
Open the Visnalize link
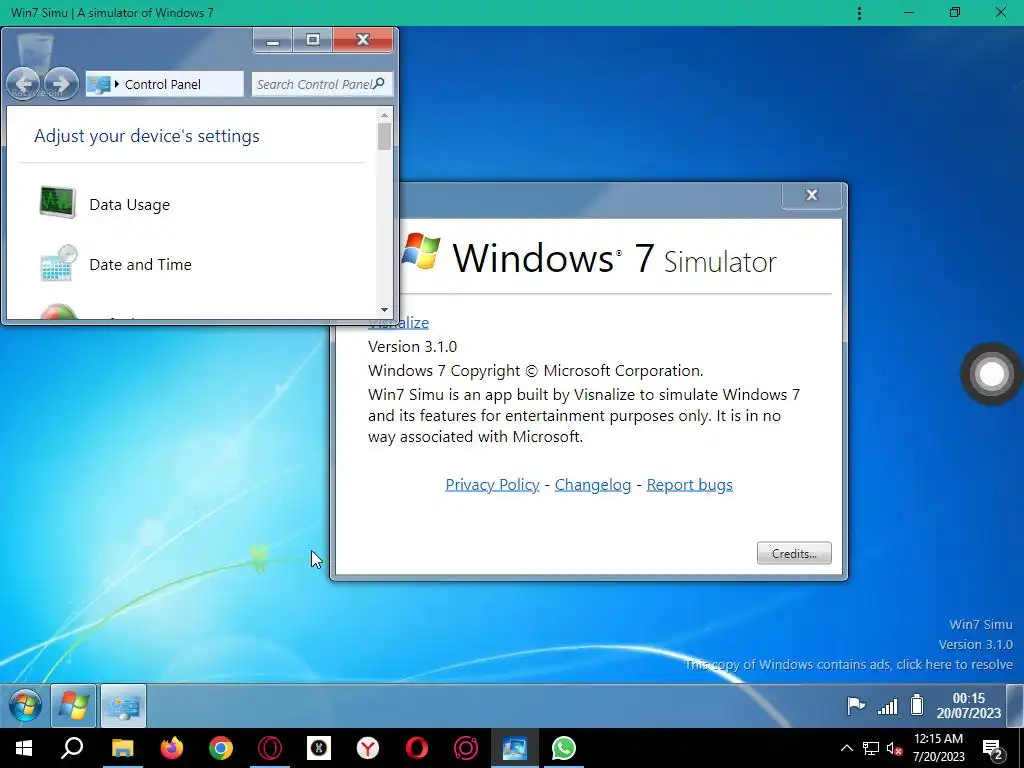pyautogui.click(x=398, y=323)
